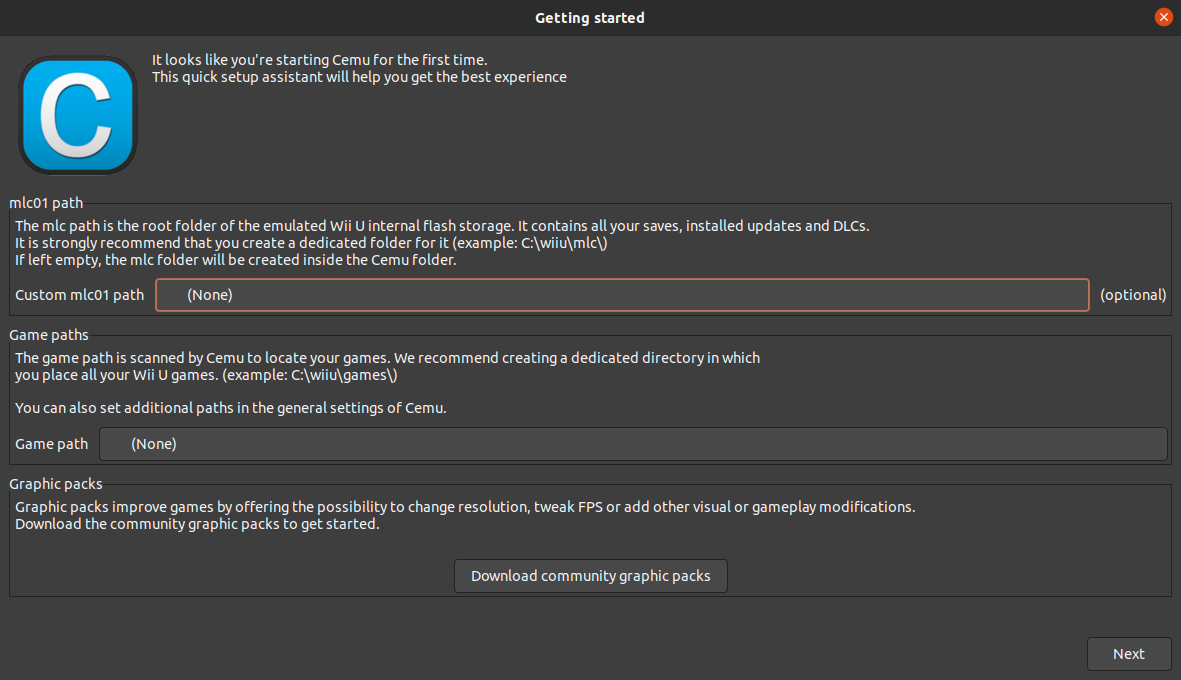Click the "Game path" field label
This screenshot has height=680, width=1181.
pos(52,444)
